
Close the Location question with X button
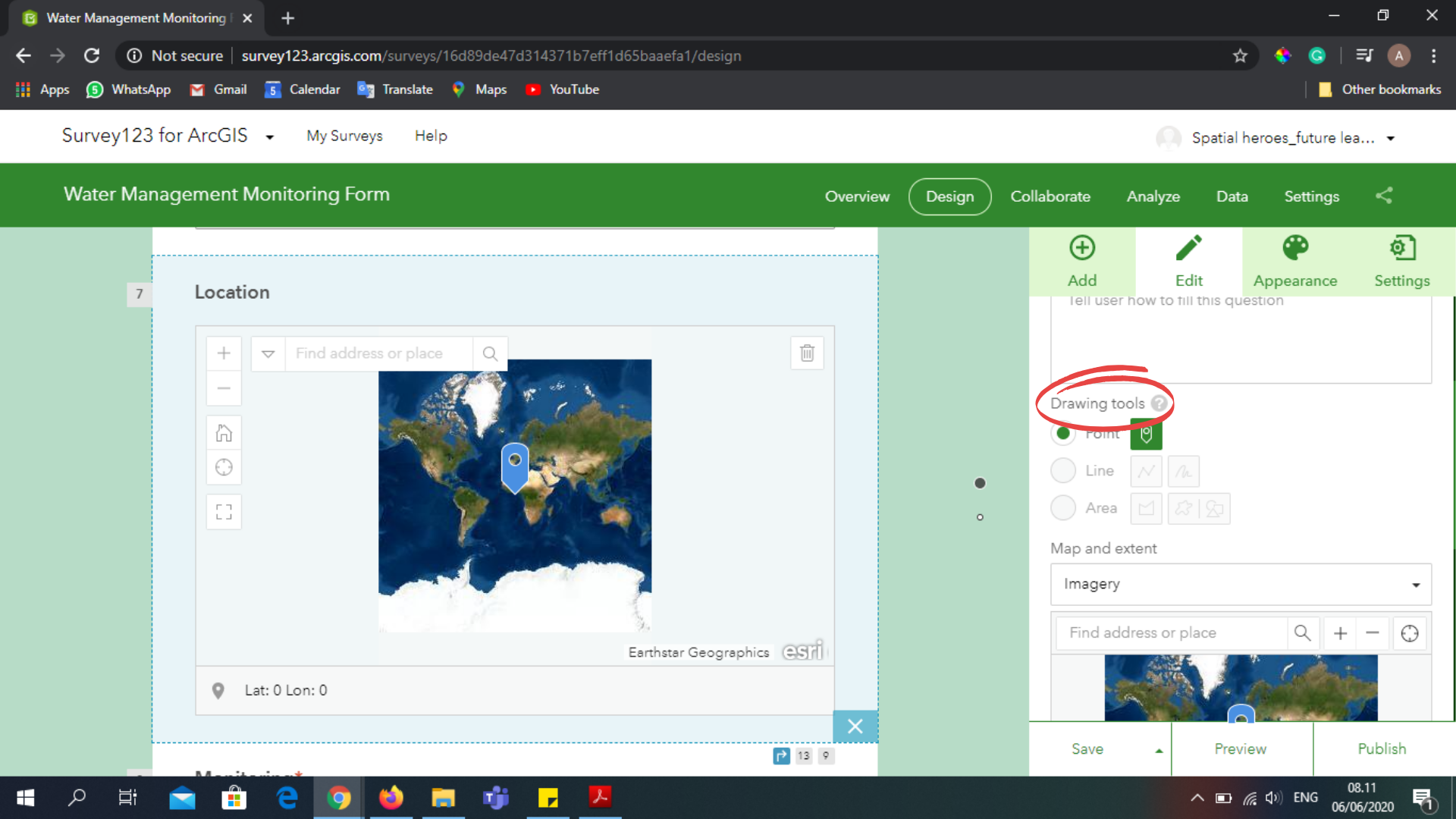(x=855, y=726)
